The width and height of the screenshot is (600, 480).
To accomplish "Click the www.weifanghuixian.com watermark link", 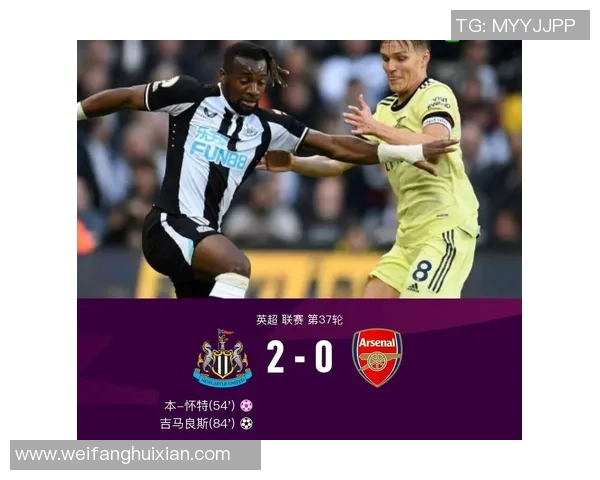I will (x=123, y=455).
